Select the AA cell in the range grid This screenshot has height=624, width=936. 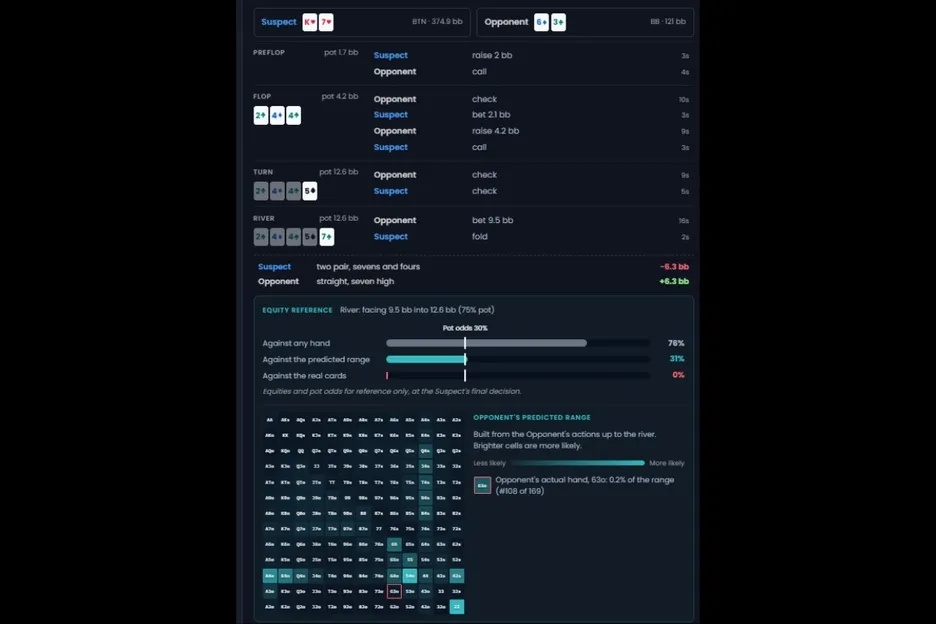270,420
